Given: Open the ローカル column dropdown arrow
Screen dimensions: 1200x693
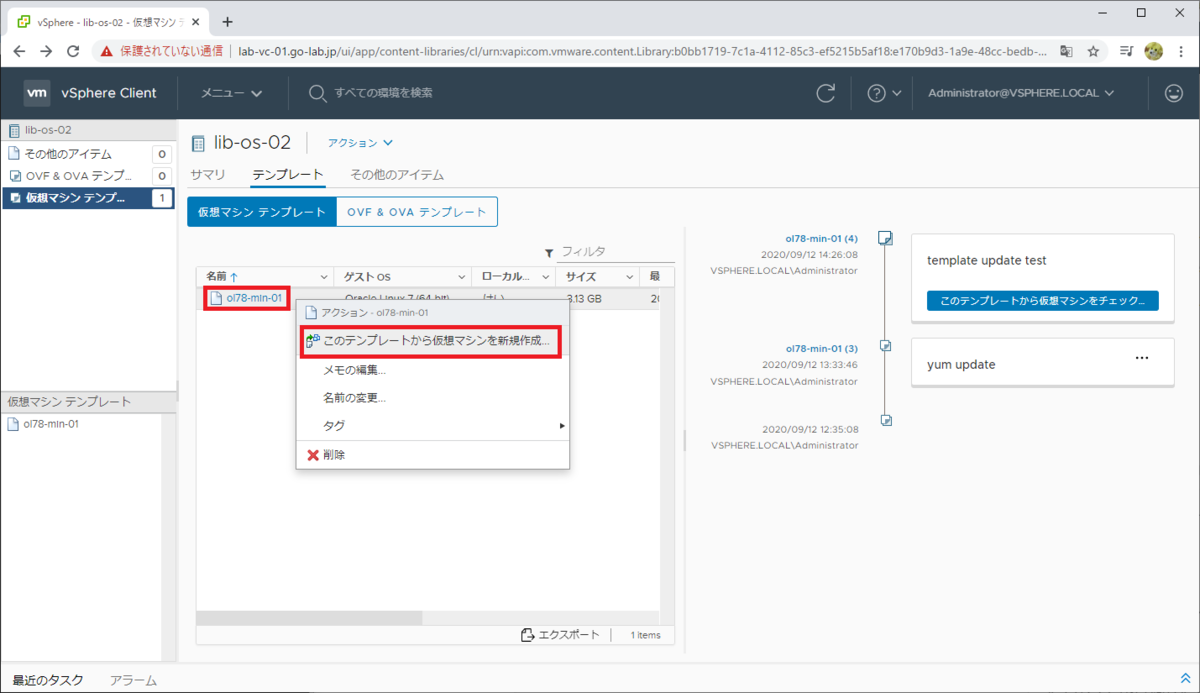Looking at the screenshot, I should (x=546, y=276).
